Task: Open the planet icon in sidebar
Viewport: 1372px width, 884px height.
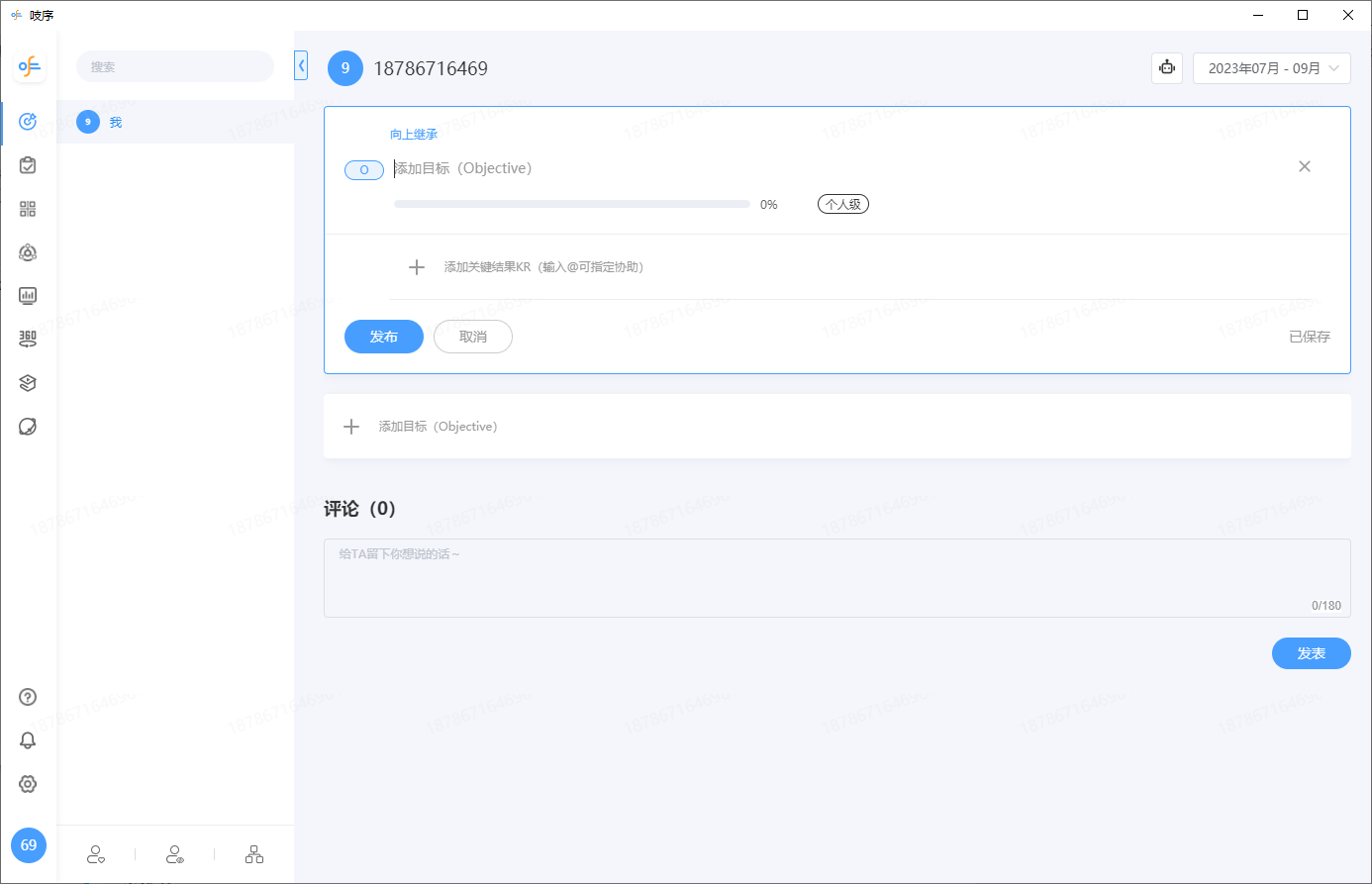Action: (x=28, y=427)
